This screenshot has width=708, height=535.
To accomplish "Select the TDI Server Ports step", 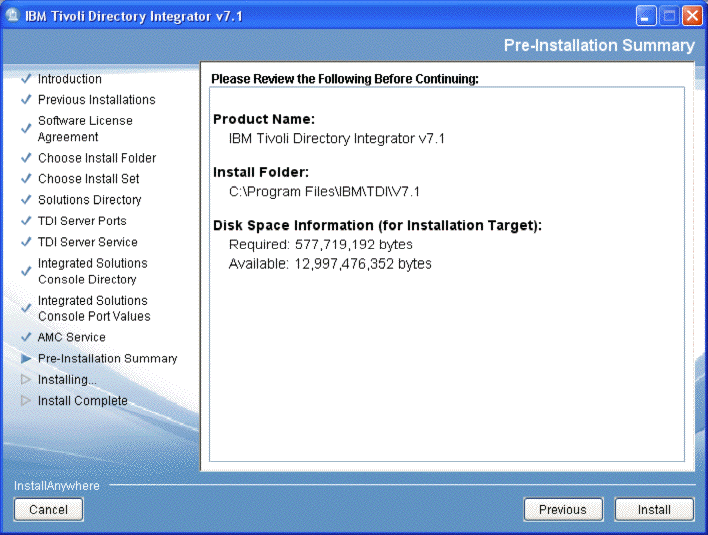I will pos(82,221).
